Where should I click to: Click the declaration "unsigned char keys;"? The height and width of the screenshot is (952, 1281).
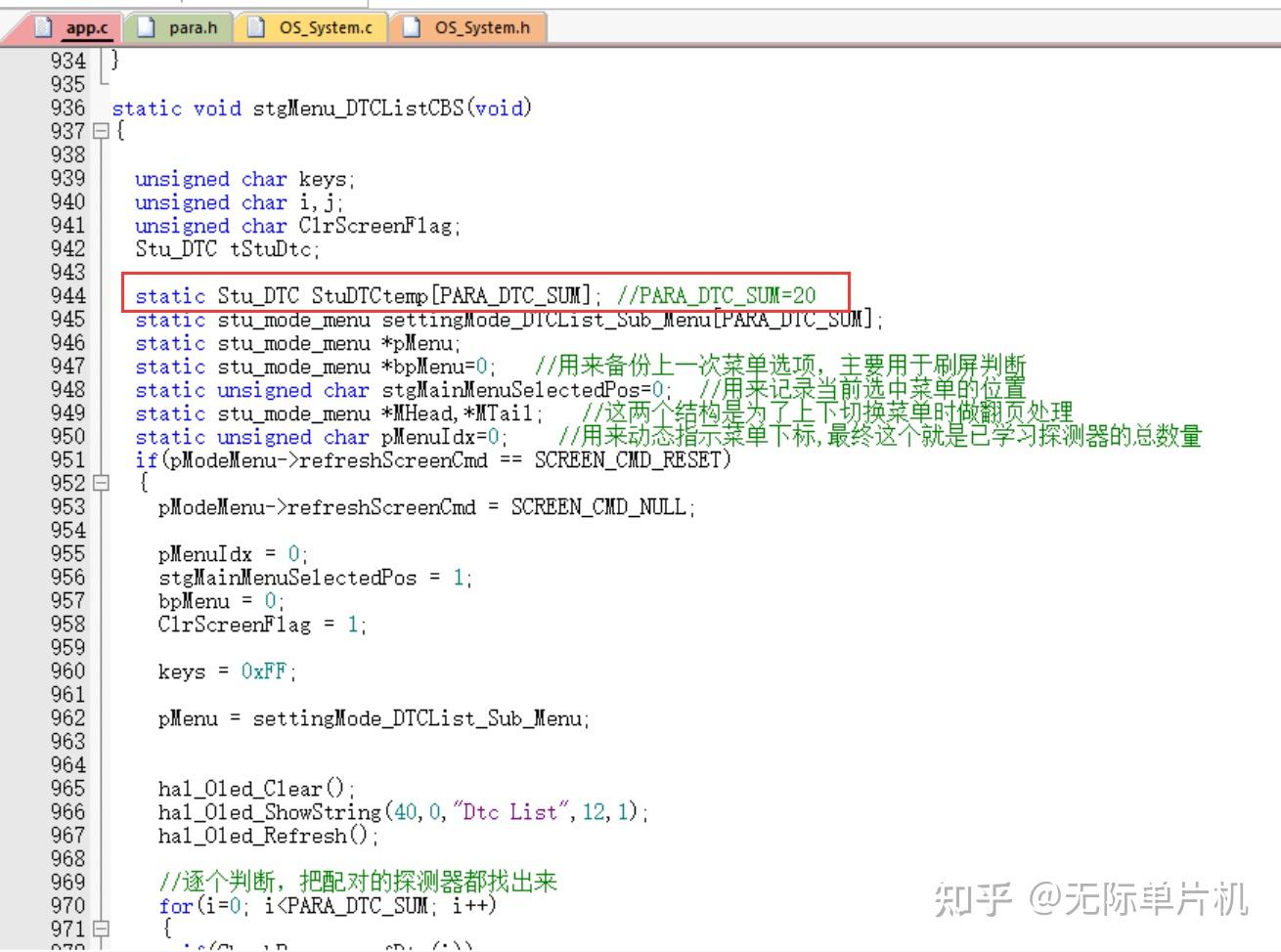(x=244, y=179)
